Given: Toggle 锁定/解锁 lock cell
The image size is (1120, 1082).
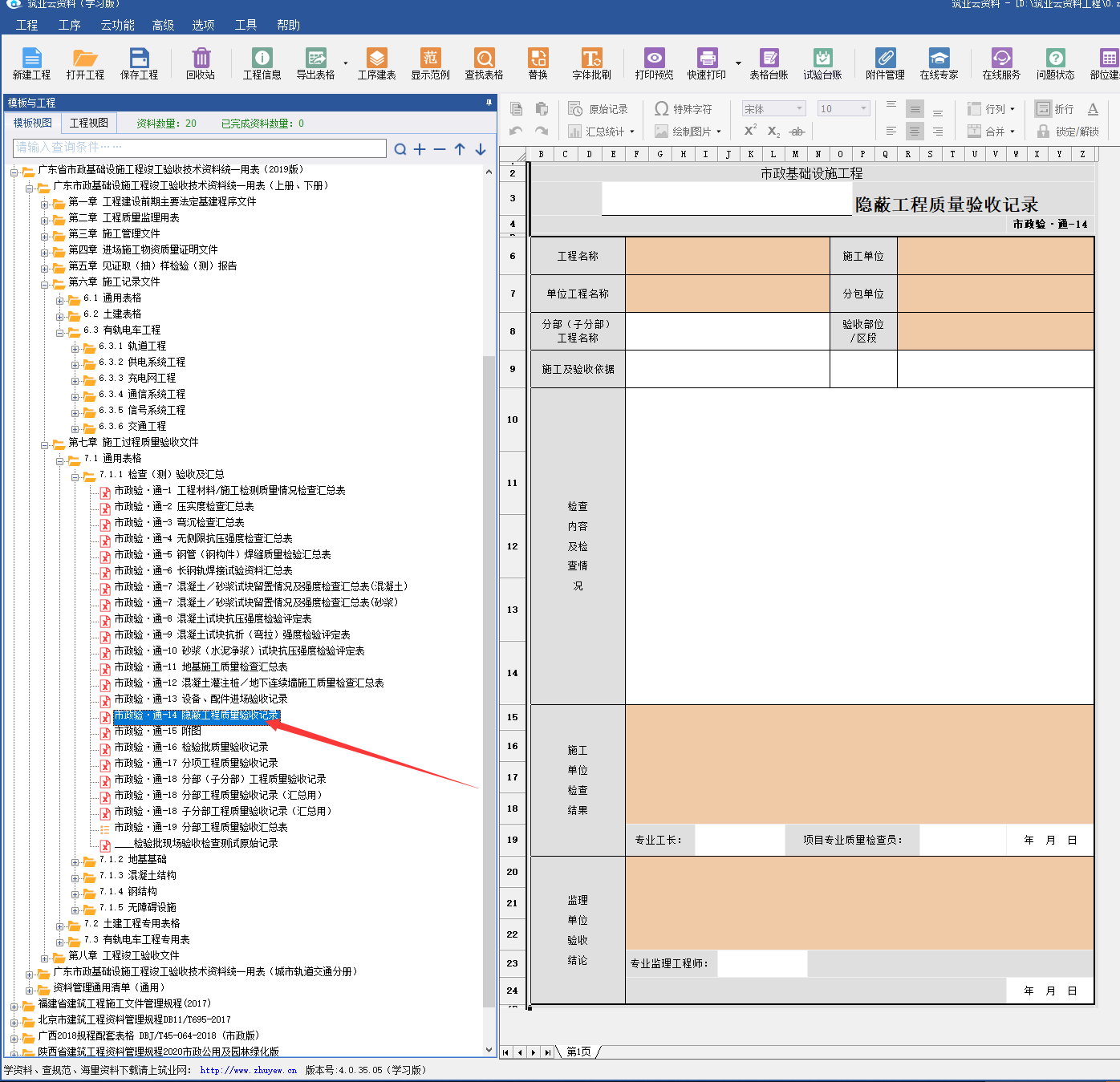Looking at the screenshot, I should [x=1068, y=132].
